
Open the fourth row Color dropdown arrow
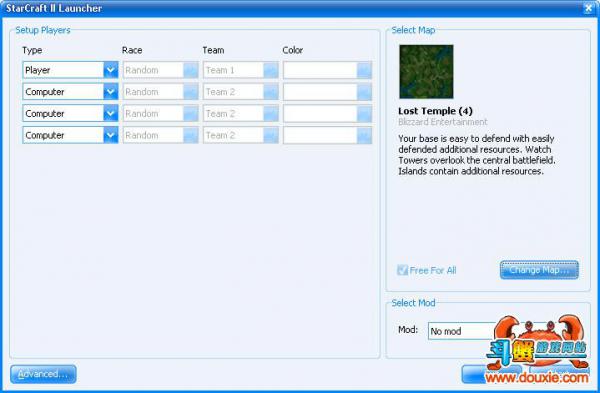pos(364,135)
